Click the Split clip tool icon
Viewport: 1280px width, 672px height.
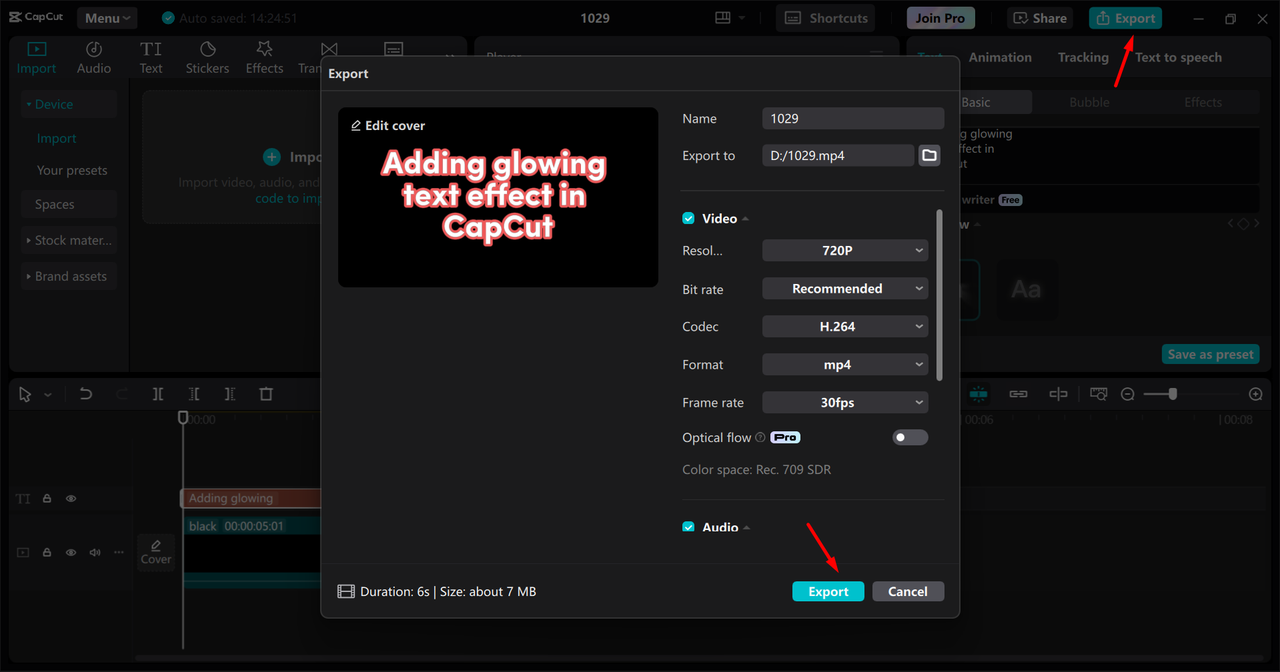(158, 394)
